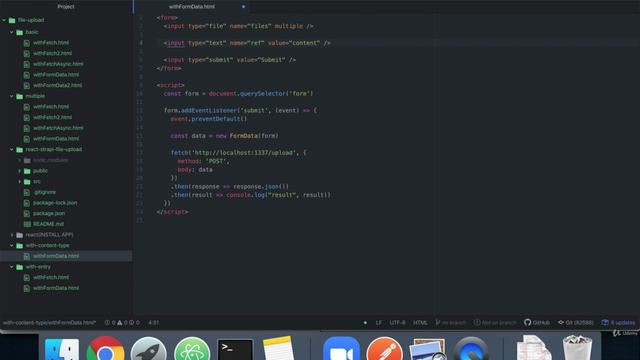Collapse the multiple folder
Screen dimensions: 640x360
pyautogui.click(x=11, y=96)
